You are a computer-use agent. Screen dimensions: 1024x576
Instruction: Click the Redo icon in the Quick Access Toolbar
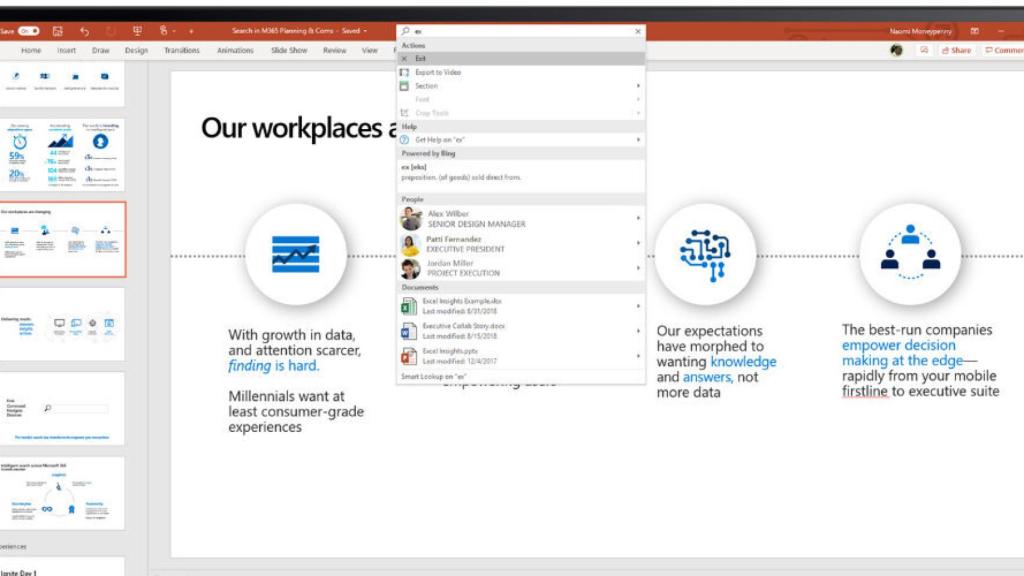click(110, 31)
